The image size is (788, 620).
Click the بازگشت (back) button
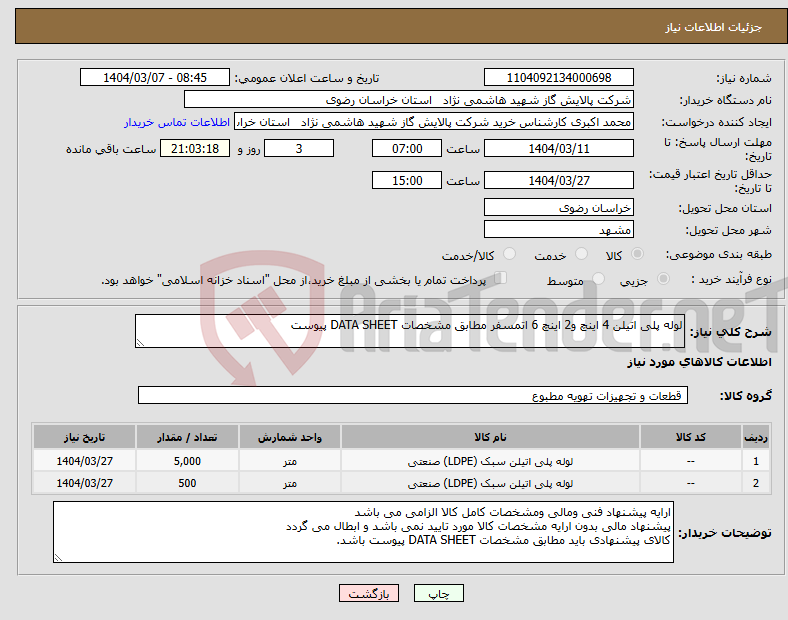[369, 593]
